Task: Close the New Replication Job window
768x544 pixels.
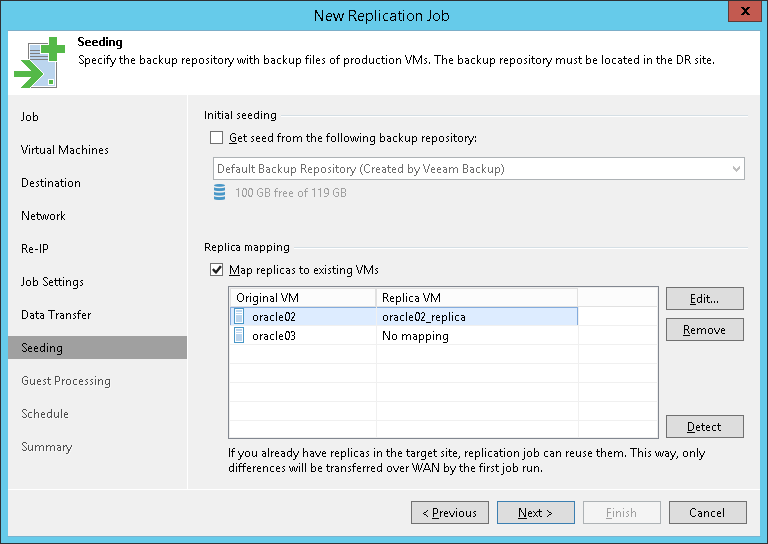Action: pos(741,14)
